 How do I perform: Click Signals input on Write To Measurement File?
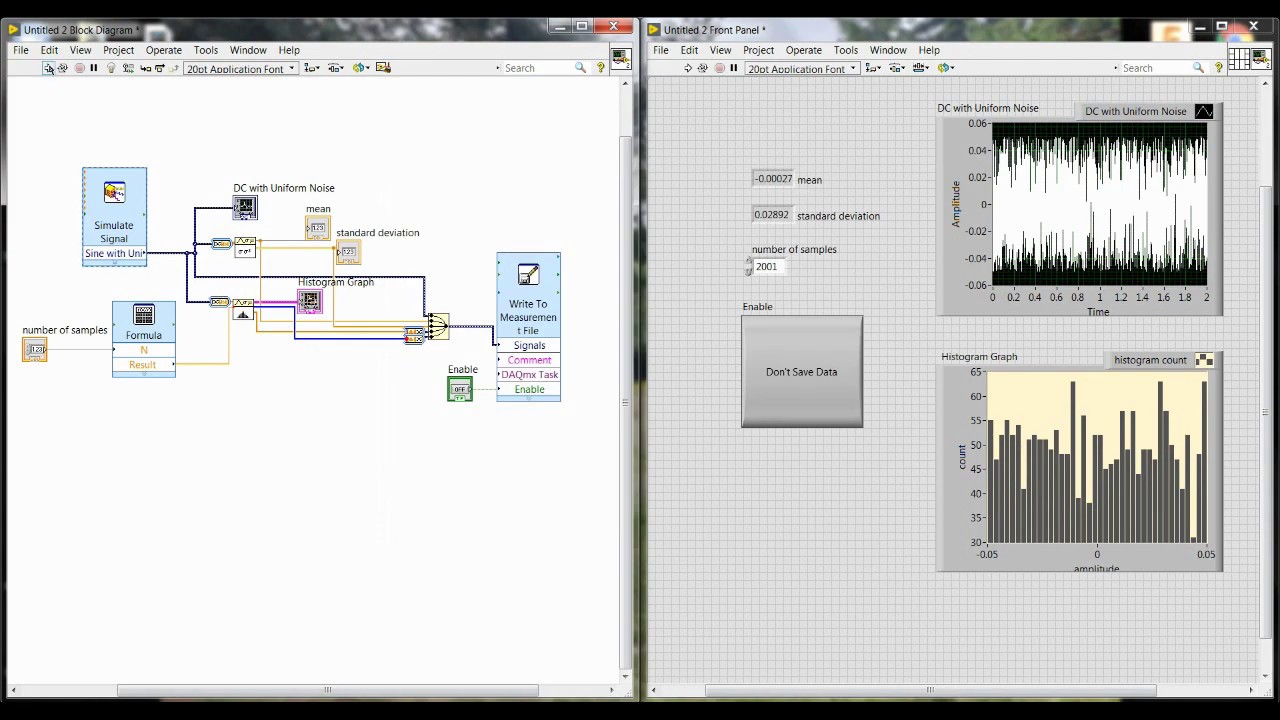(529, 346)
